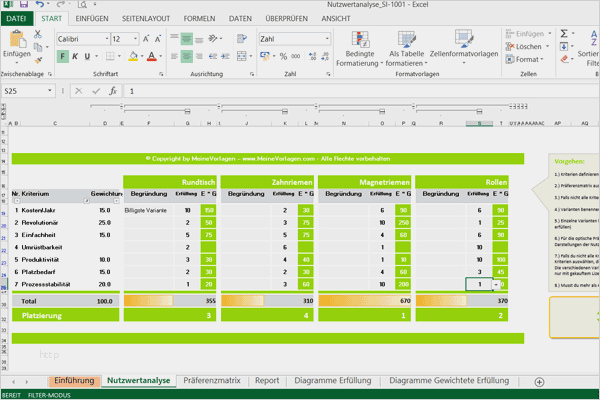This screenshot has height=400, width=600.
Task: Click the clear eraser icon
Action: click(x=564, y=59)
